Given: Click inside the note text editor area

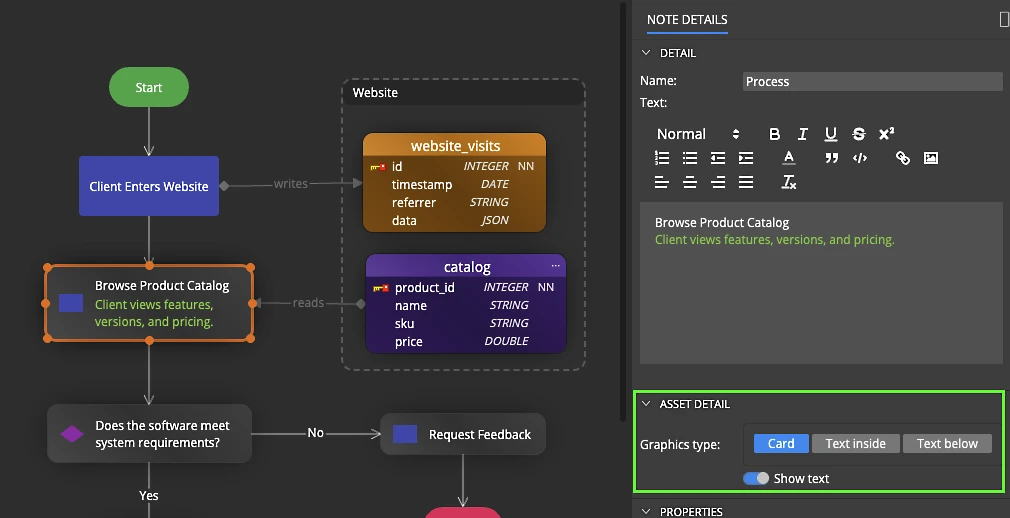Looking at the screenshot, I should pos(821,283).
